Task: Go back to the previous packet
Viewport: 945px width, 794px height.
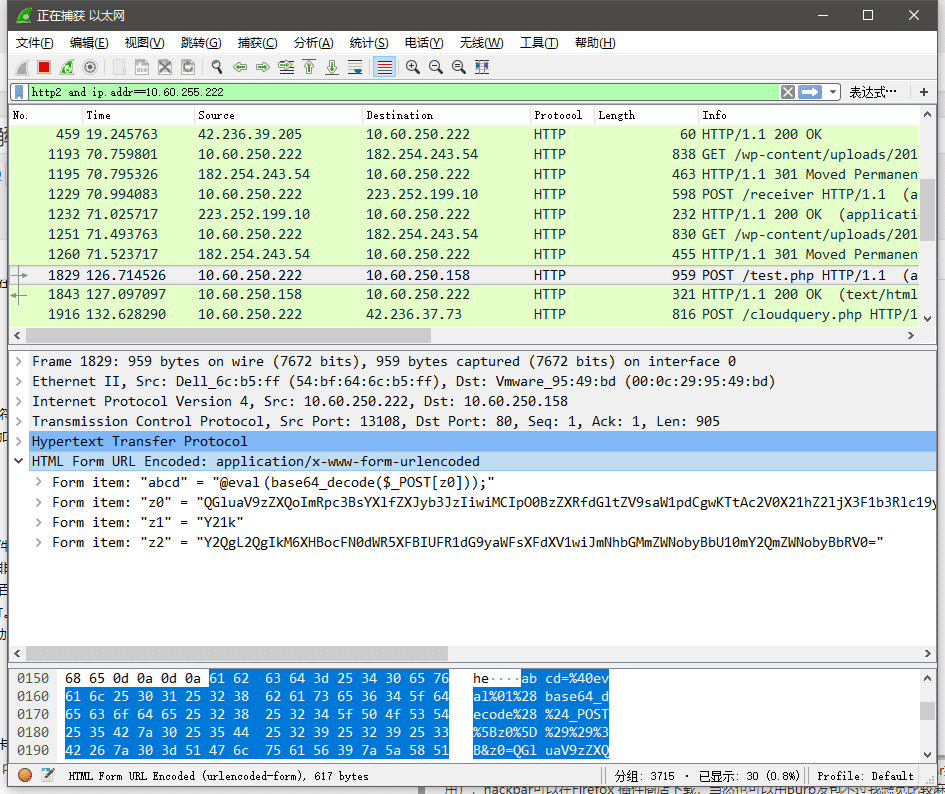Action: 240,68
